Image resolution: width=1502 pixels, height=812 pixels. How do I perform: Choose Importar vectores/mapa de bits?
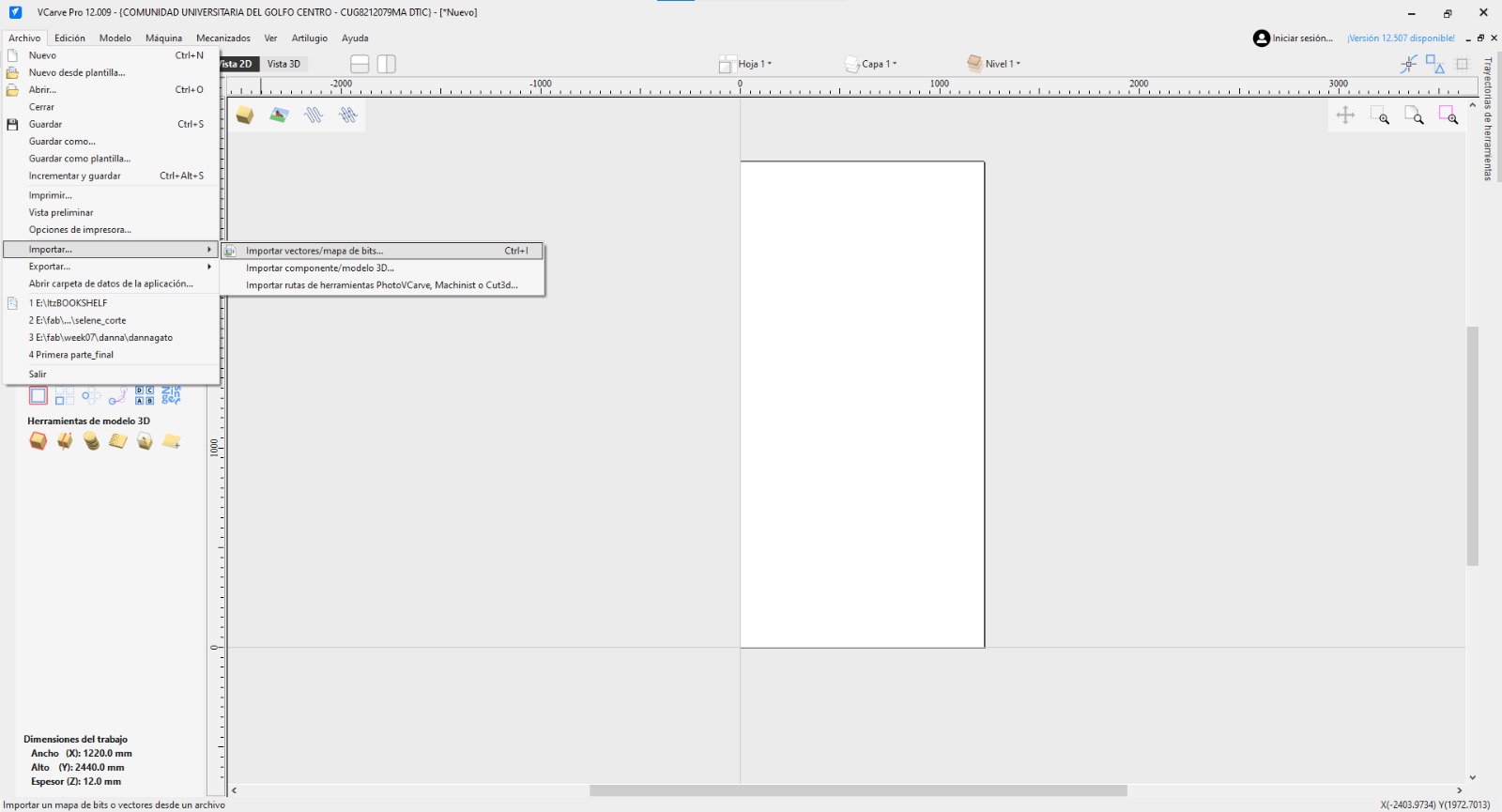coord(383,251)
